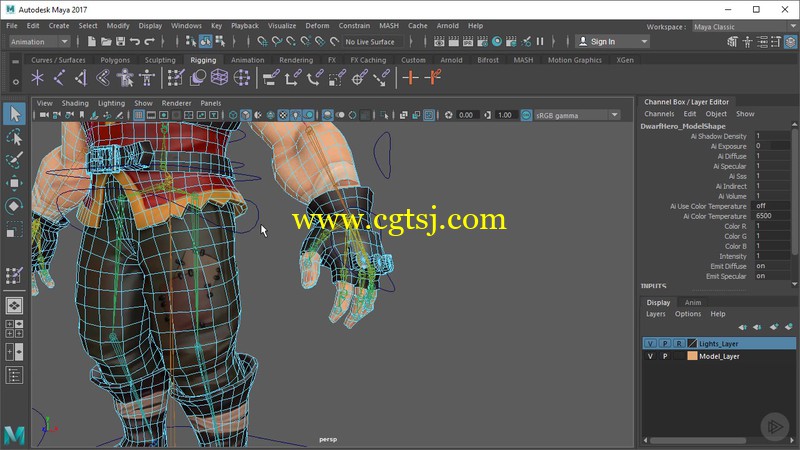Save the current scene
This screenshot has width=800, height=450.
[x=120, y=42]
